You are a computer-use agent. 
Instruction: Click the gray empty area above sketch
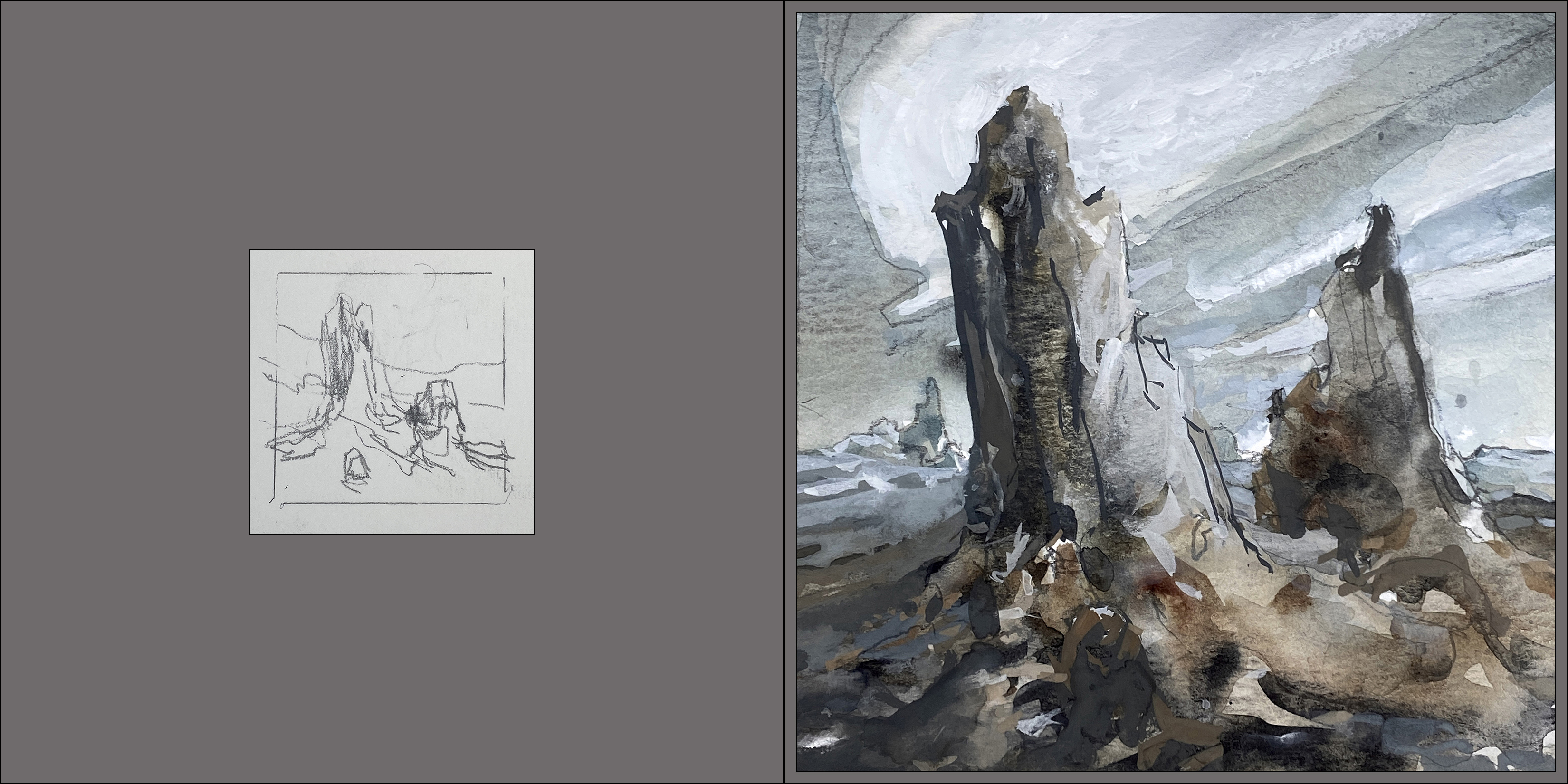coord(392,122)
